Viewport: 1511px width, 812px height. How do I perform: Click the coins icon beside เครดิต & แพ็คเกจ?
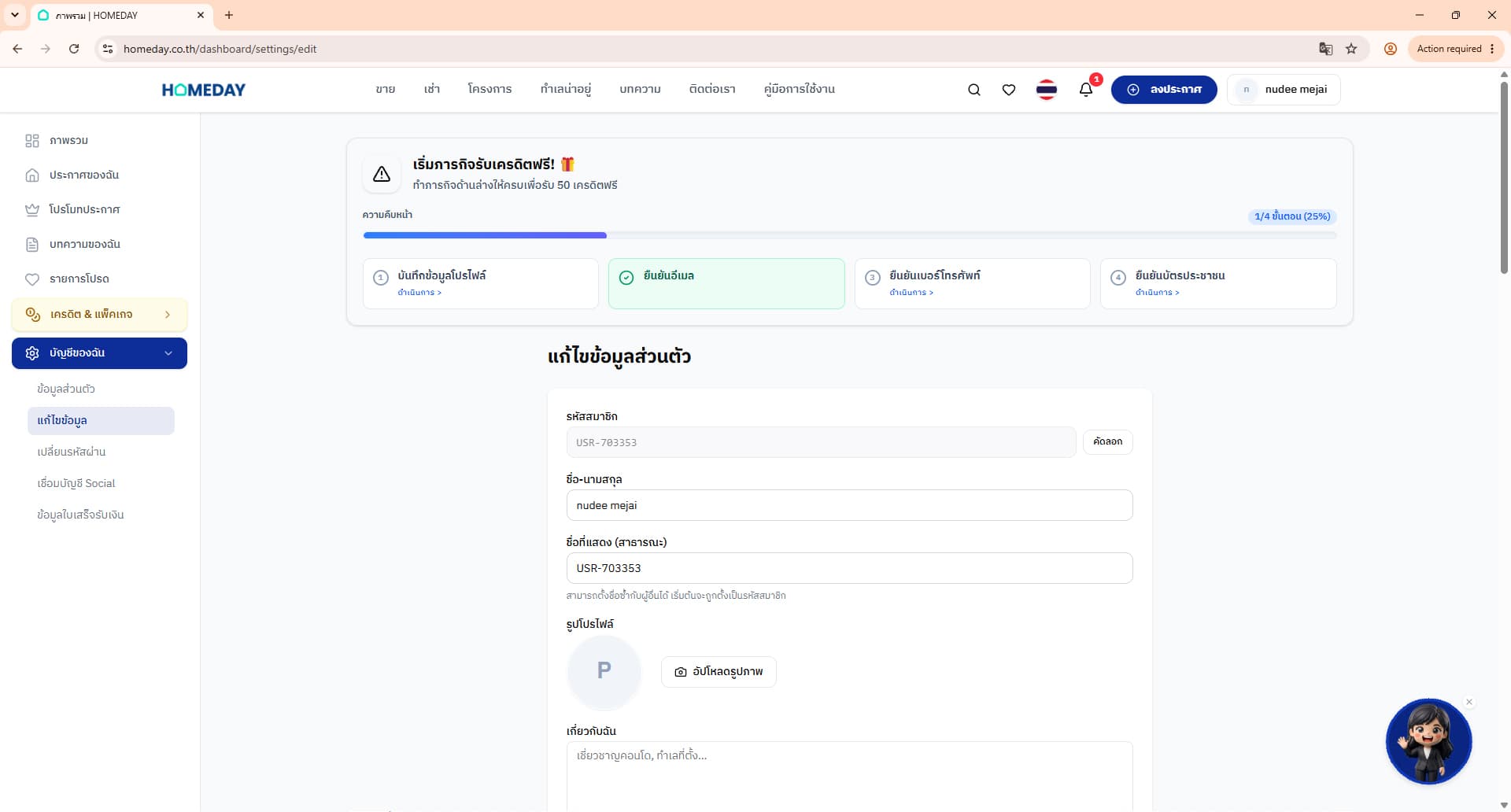tap(33, 315)
